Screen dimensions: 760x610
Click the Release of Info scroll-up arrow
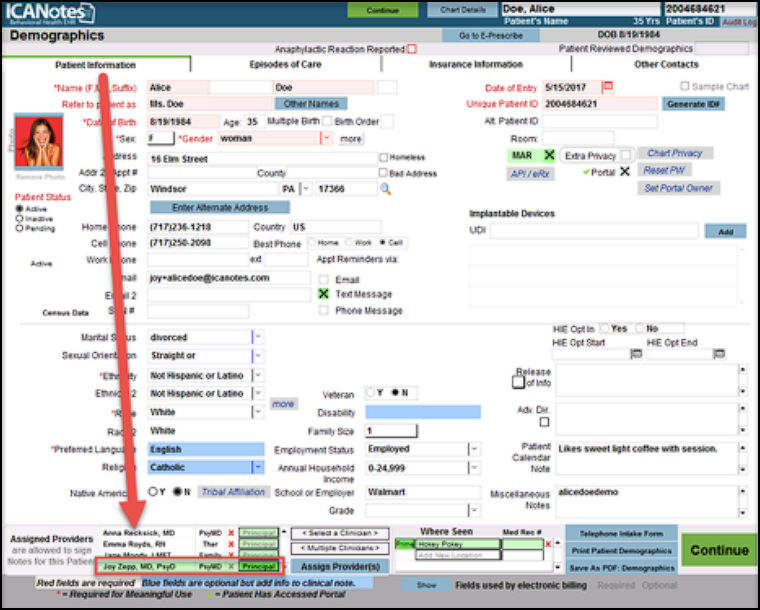point(742,370)
